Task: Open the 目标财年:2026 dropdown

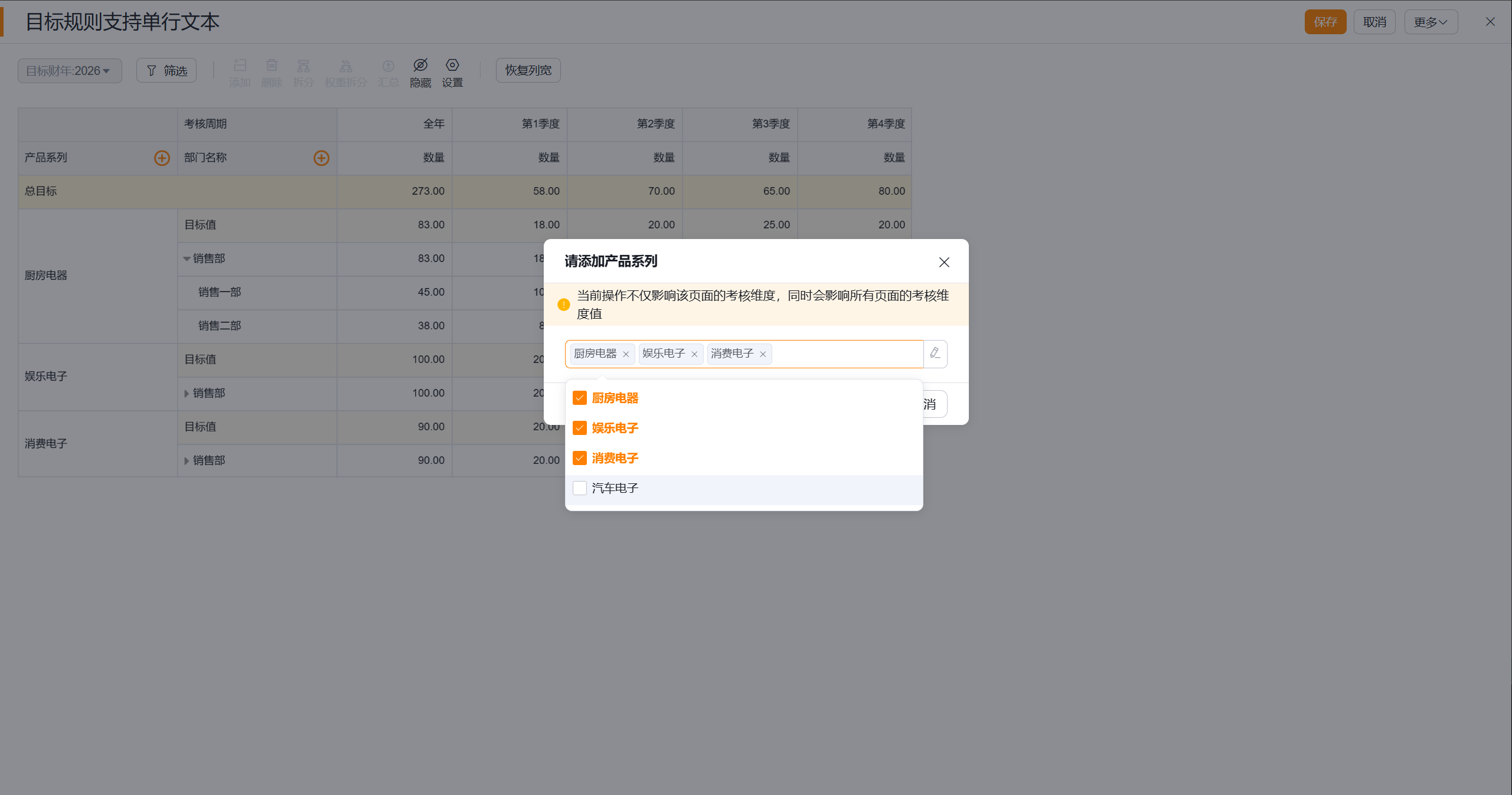Action: click(70, 71)
